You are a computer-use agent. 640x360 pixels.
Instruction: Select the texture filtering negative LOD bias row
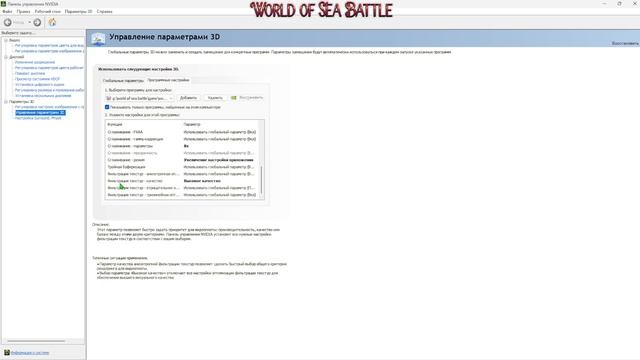(182, 188)
